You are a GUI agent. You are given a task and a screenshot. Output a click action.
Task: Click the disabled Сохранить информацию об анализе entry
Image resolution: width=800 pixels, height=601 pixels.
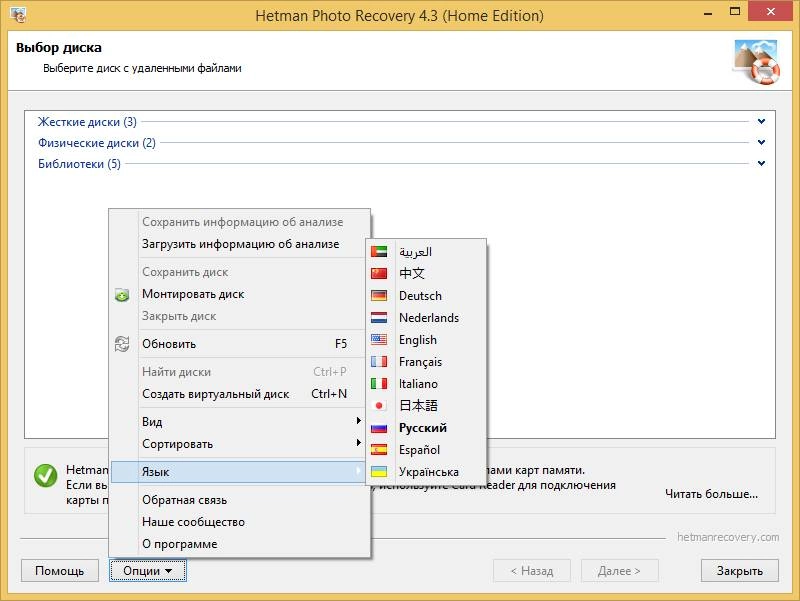coord(239,222)
